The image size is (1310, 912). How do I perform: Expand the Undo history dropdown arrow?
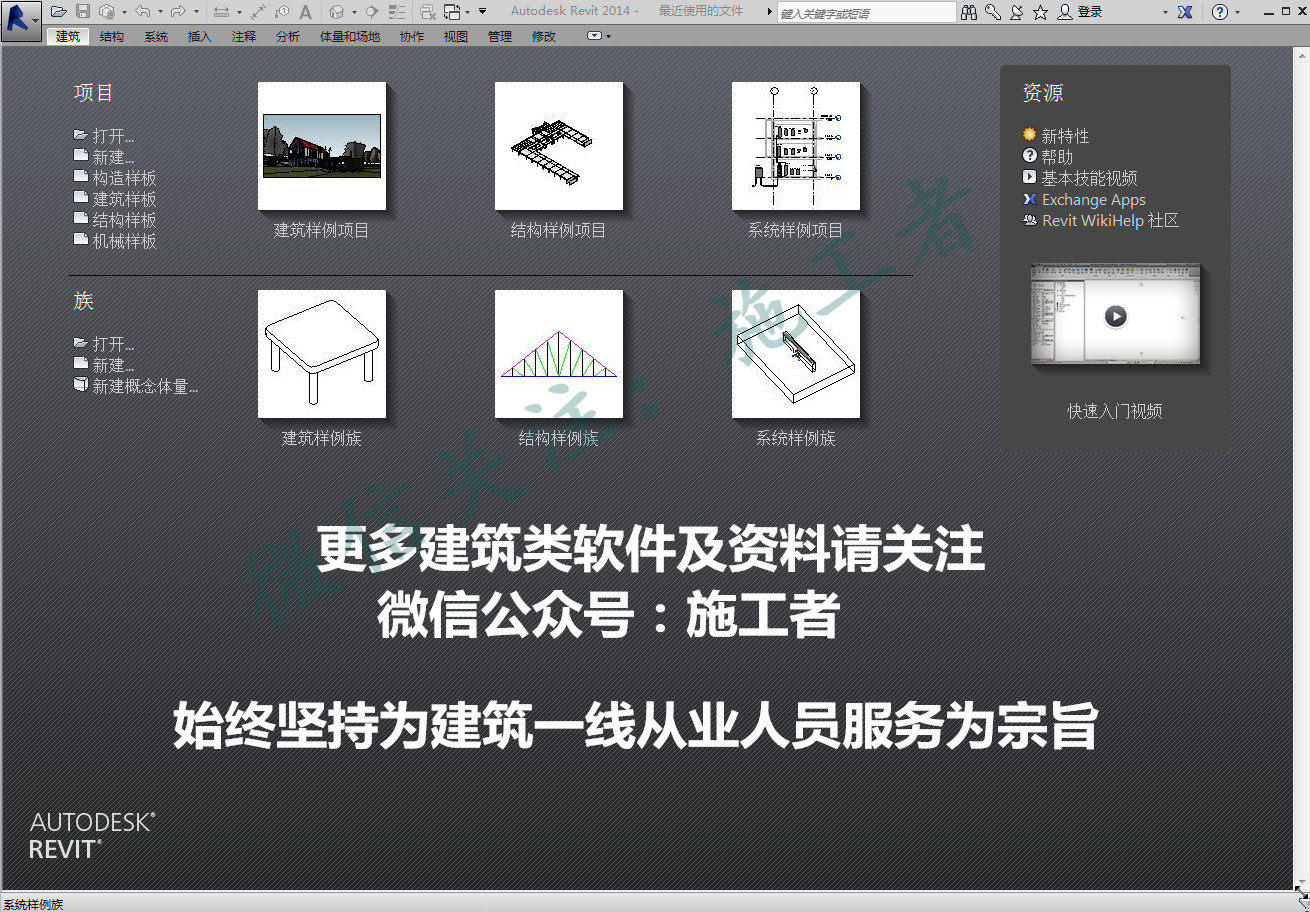(160, 12)
